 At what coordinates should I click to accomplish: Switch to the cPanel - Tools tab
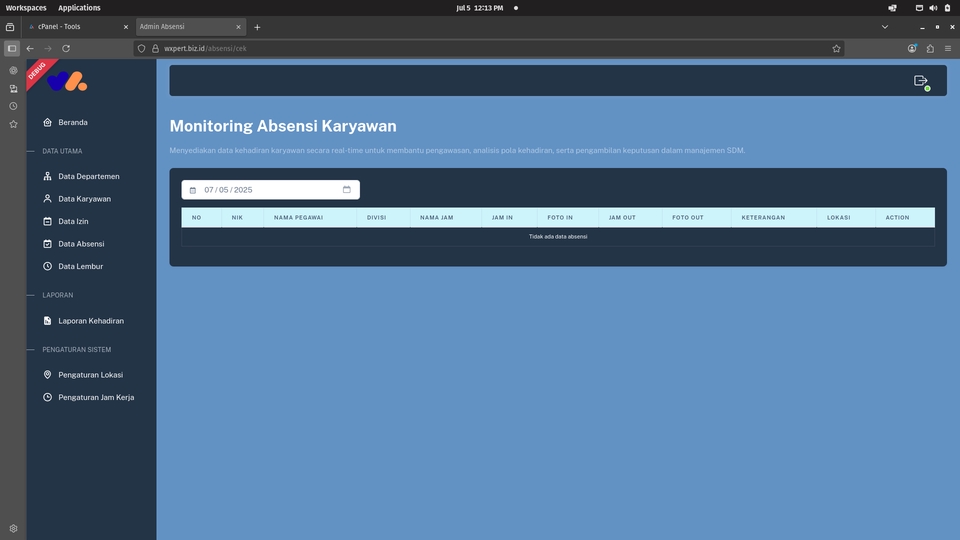point(77,27)
